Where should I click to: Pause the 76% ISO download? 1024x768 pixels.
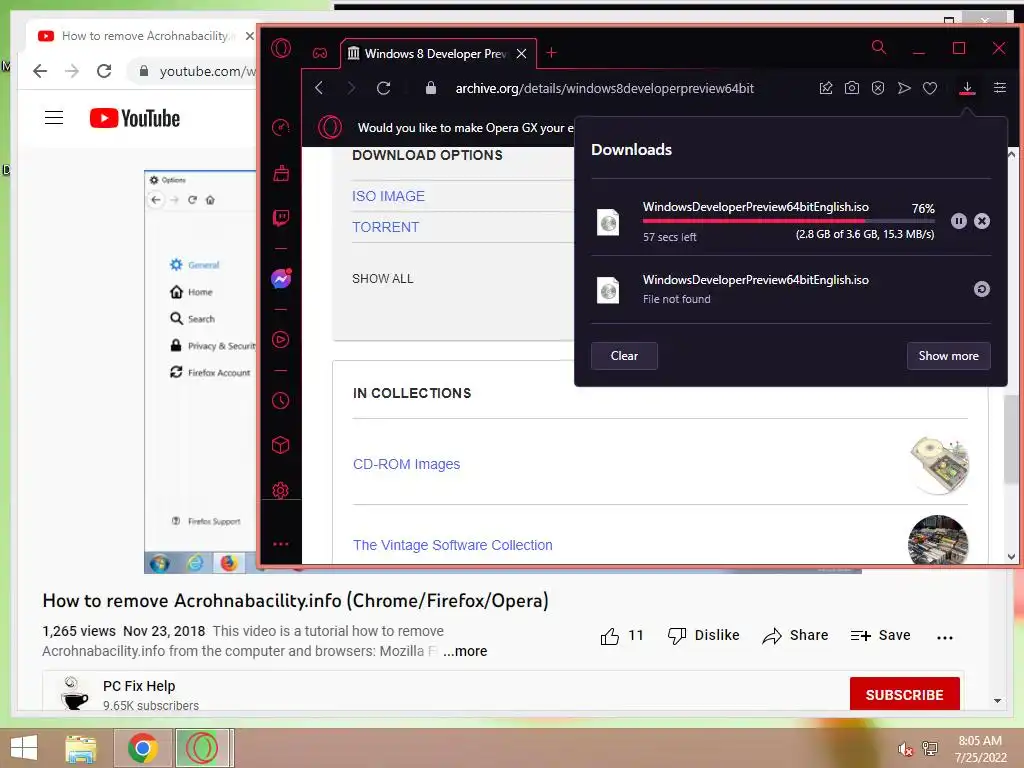click(958, 221)
